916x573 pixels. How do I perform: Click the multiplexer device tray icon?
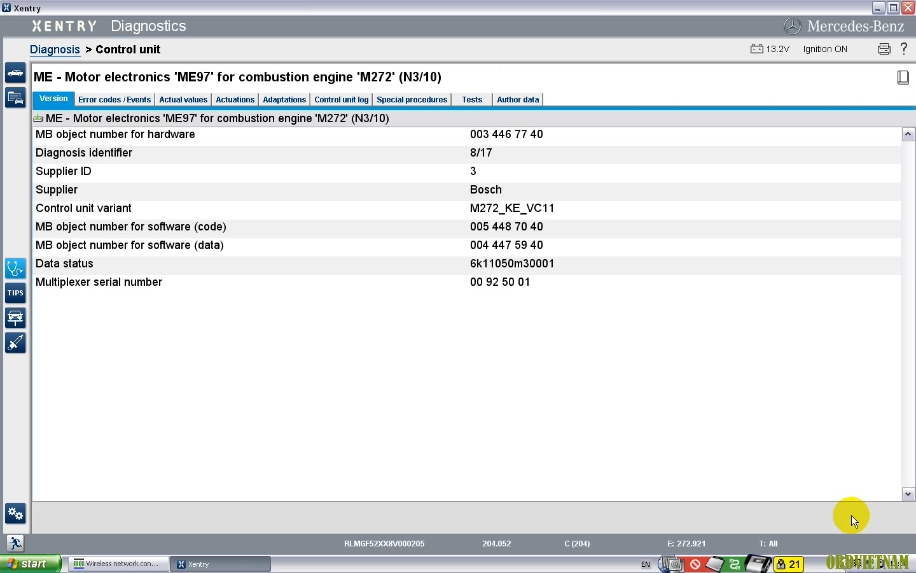click(x=758, y=564)
